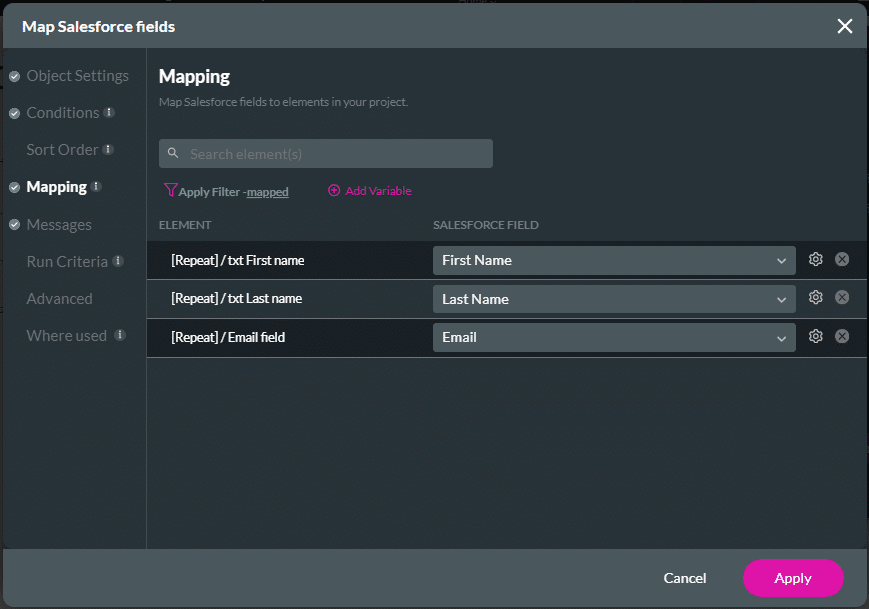The width and height of the screenshot is (869, 609).
Task: Remove the Email field mapping
Action: point(842,337)
